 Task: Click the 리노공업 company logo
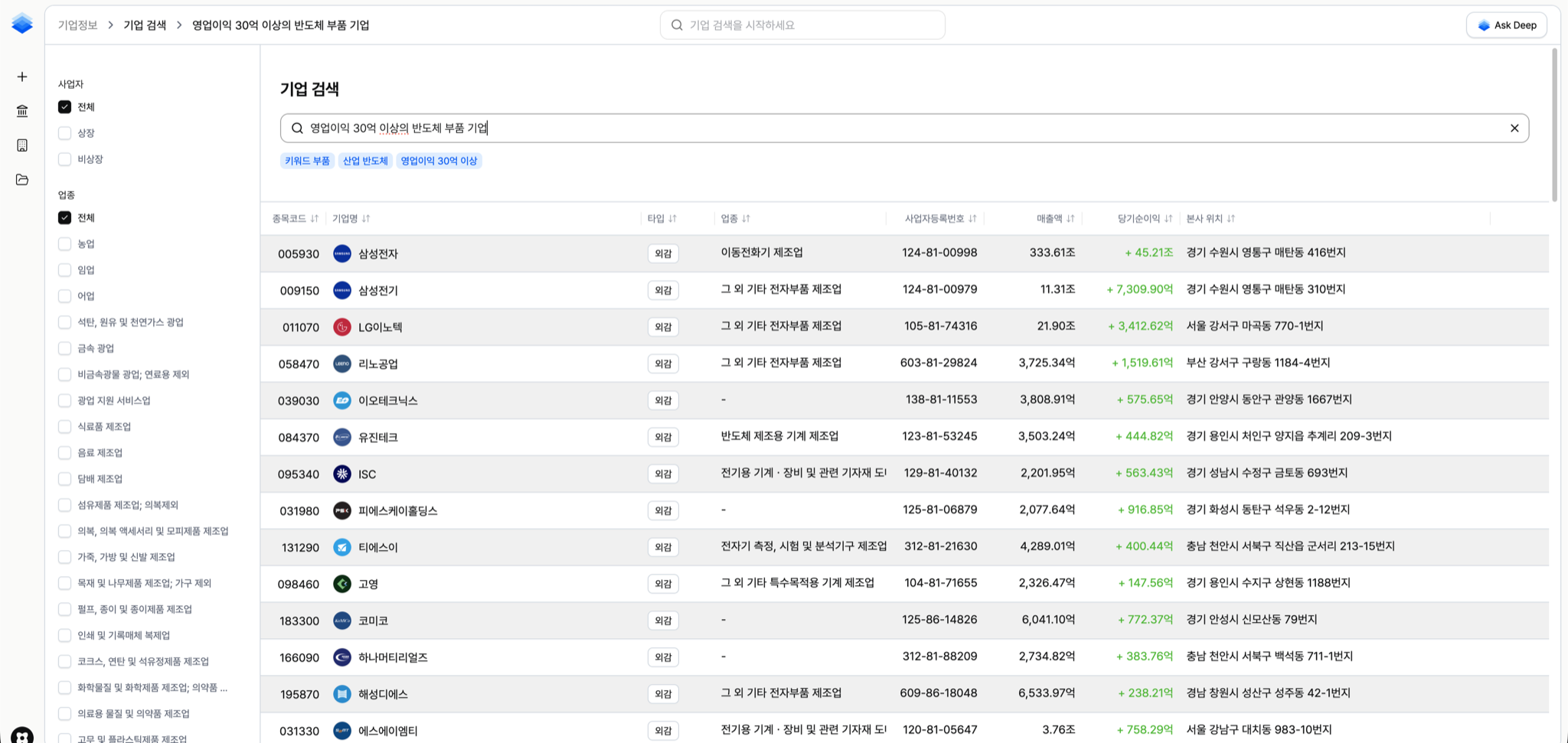point(342,363)
